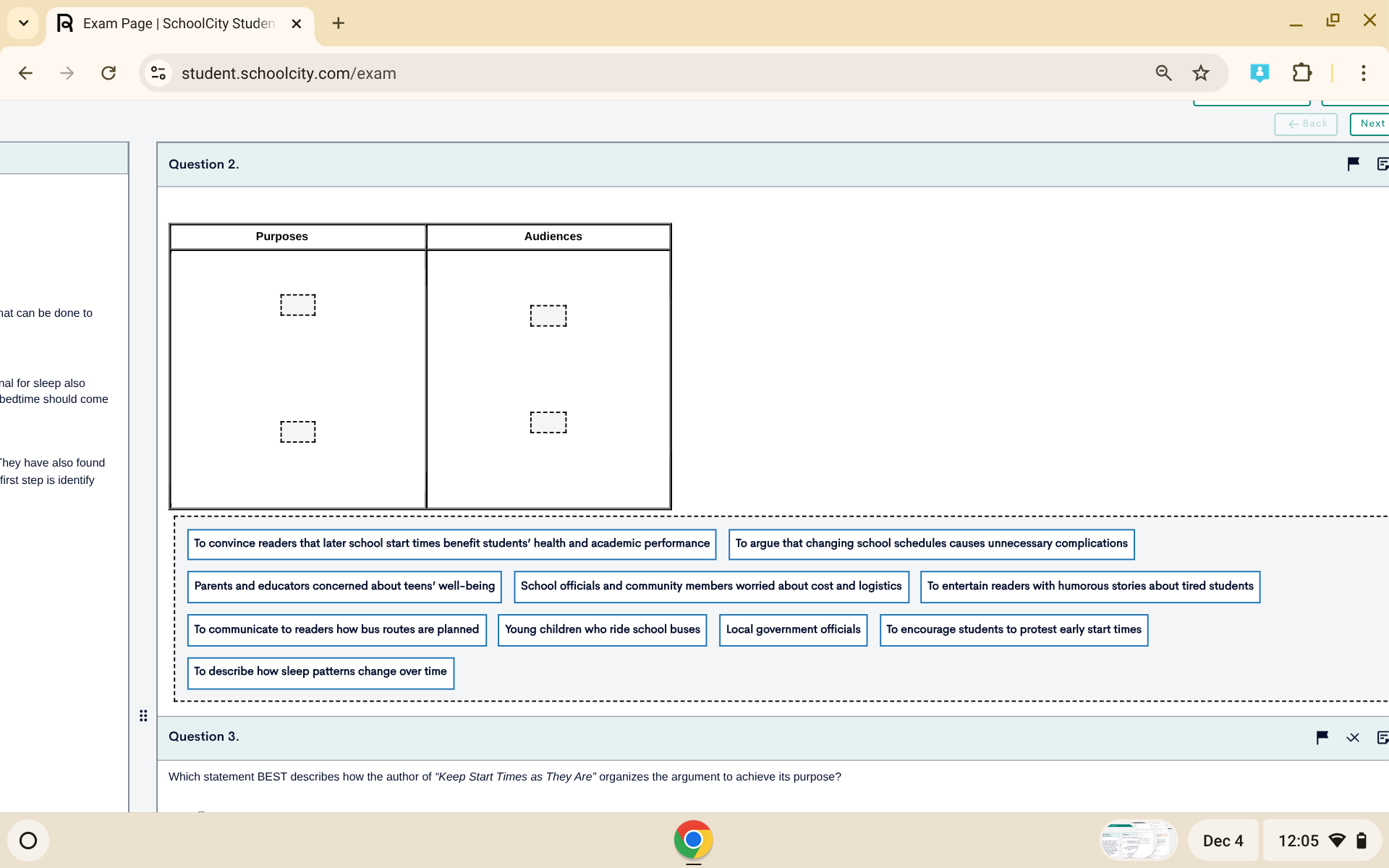Click the browser back arrow

(x=25, y=73)
